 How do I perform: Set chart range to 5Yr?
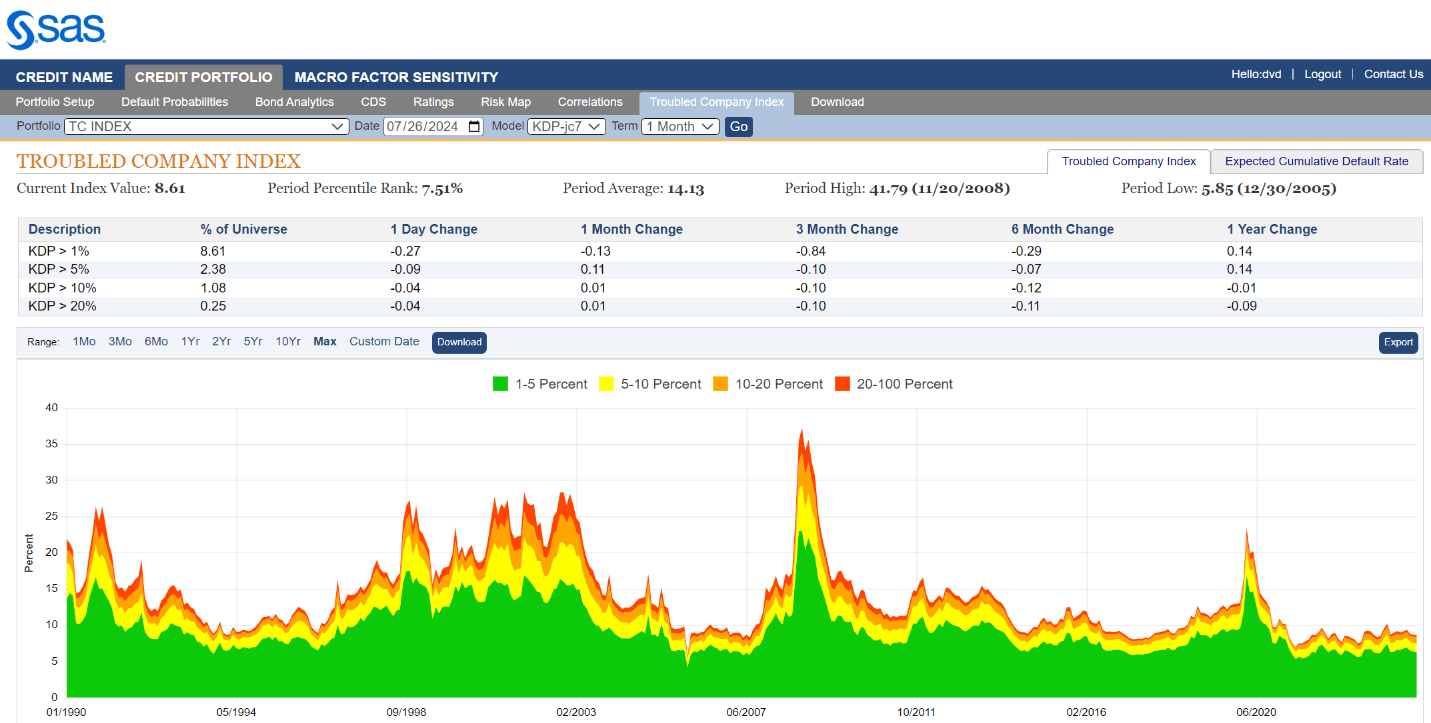(x=253, y=342)
